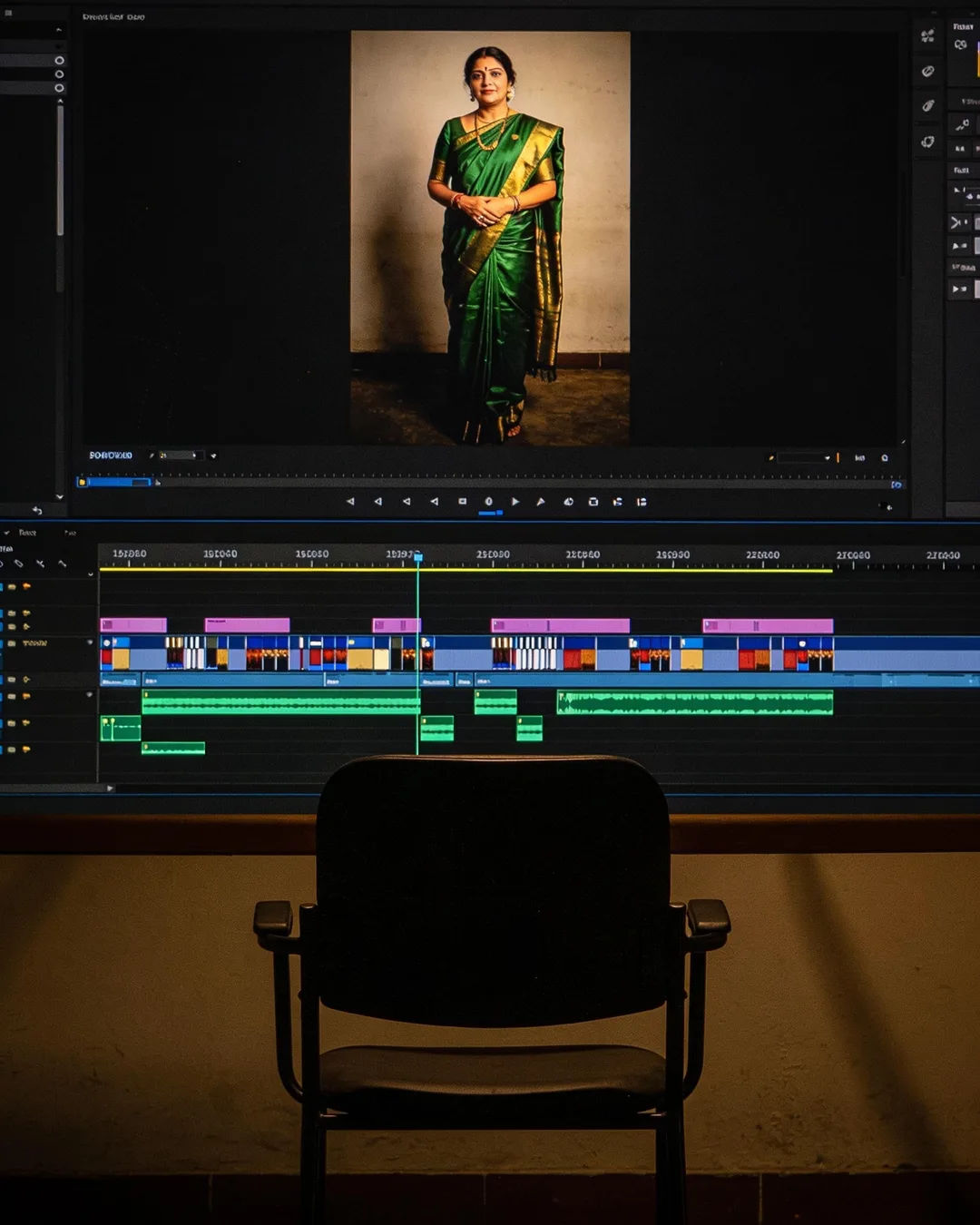Image resolution: width=980 pixels, height=1225 pixels.
Task: Switch to the first tab of the timeline panel
Action: (28, 533)
